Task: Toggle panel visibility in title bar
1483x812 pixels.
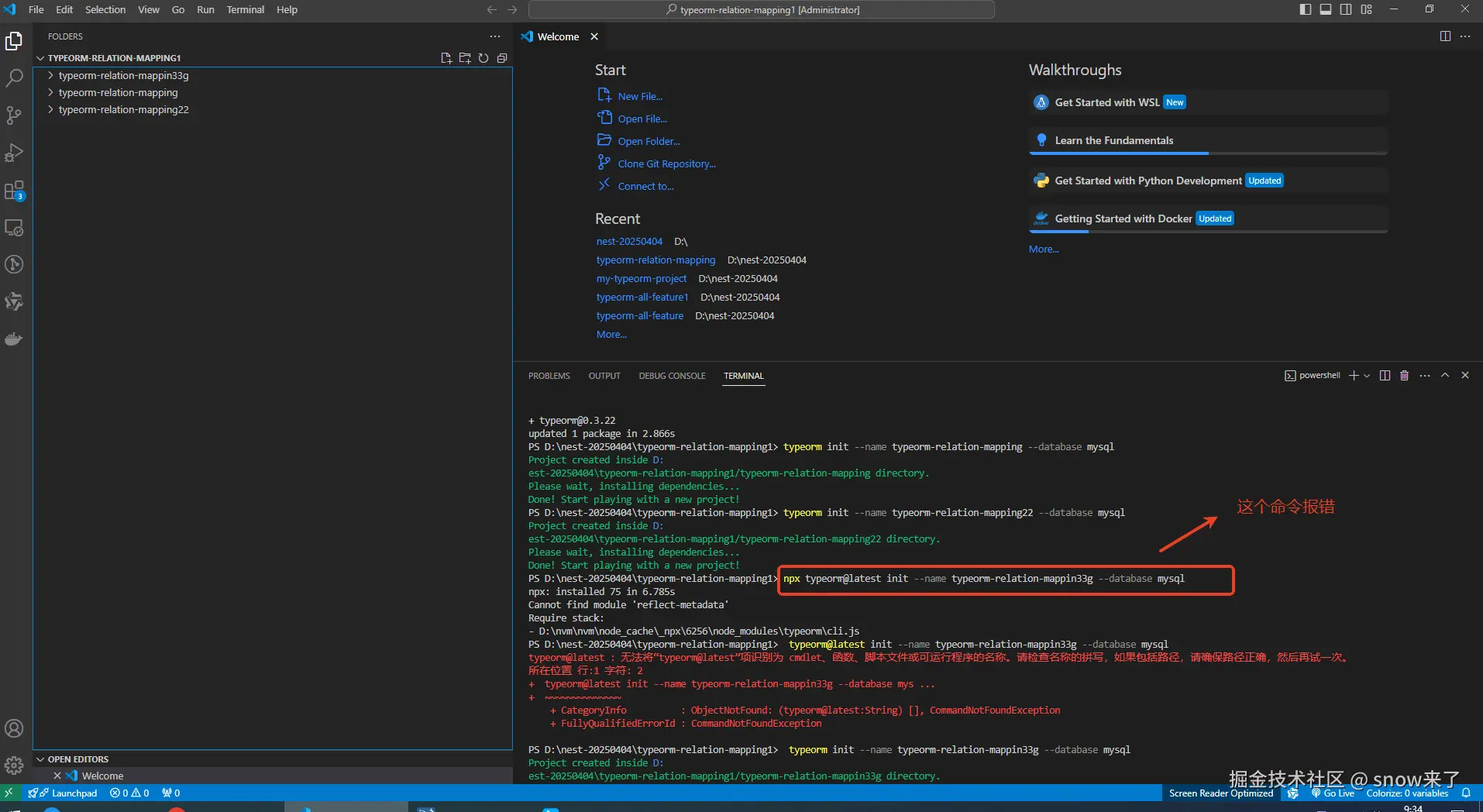Action: pos(1326,9)
